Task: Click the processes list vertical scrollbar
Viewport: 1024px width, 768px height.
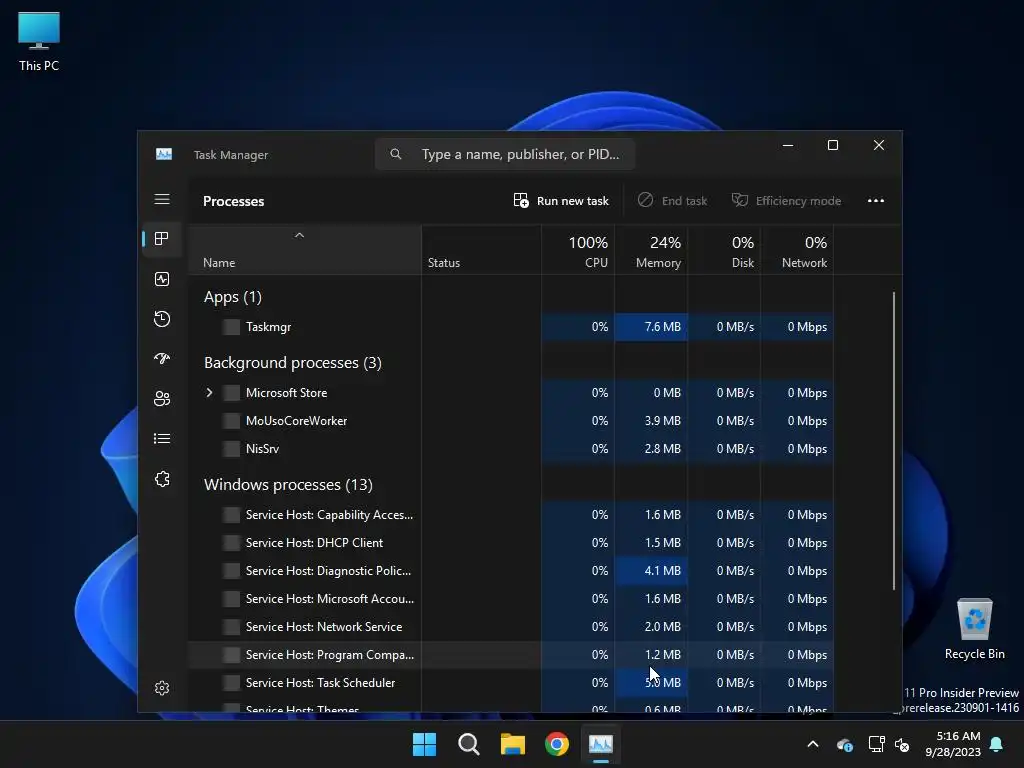Action: [893, 441]
